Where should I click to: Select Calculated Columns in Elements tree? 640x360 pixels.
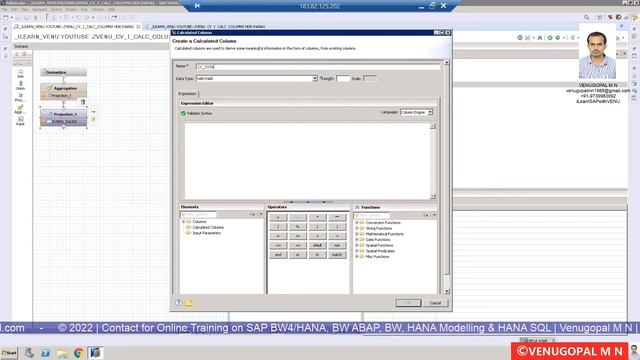pyautogui.click(x=208, y=227)
